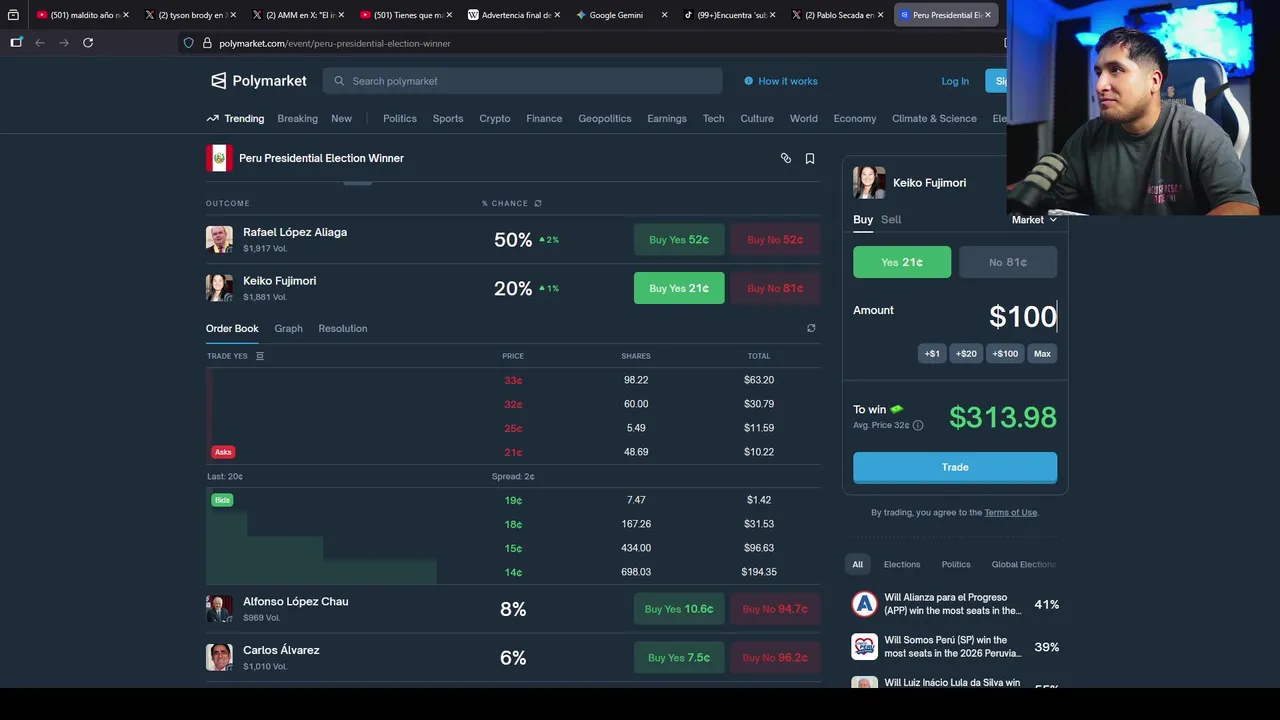Click the Log In link
Image resolution: width=1280 pixels, height=720 pixels.
coord(955,81)
